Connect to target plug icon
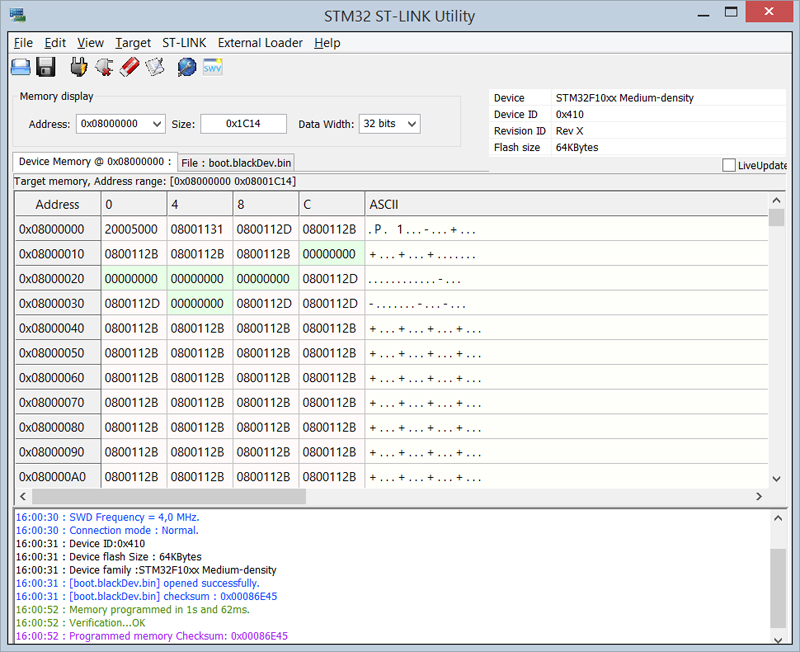Image resolution: width=800 pixels, height=652 pixels. 79,67
